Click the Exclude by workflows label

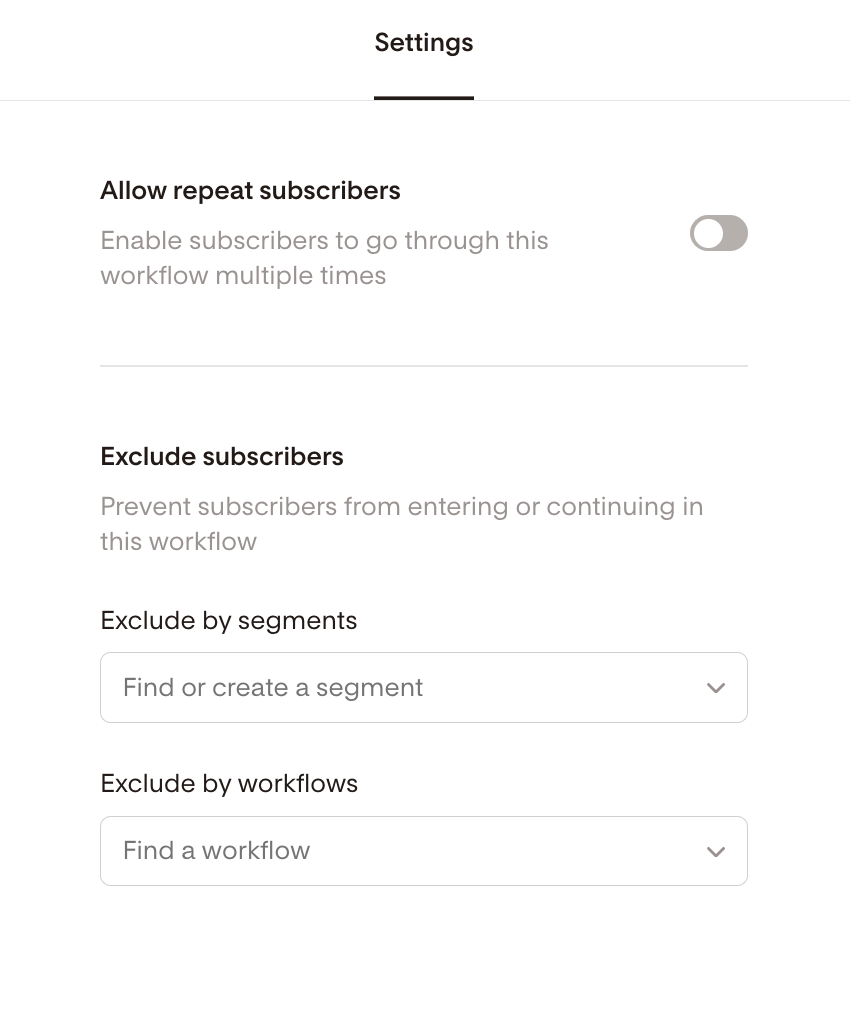click(229, 784)
